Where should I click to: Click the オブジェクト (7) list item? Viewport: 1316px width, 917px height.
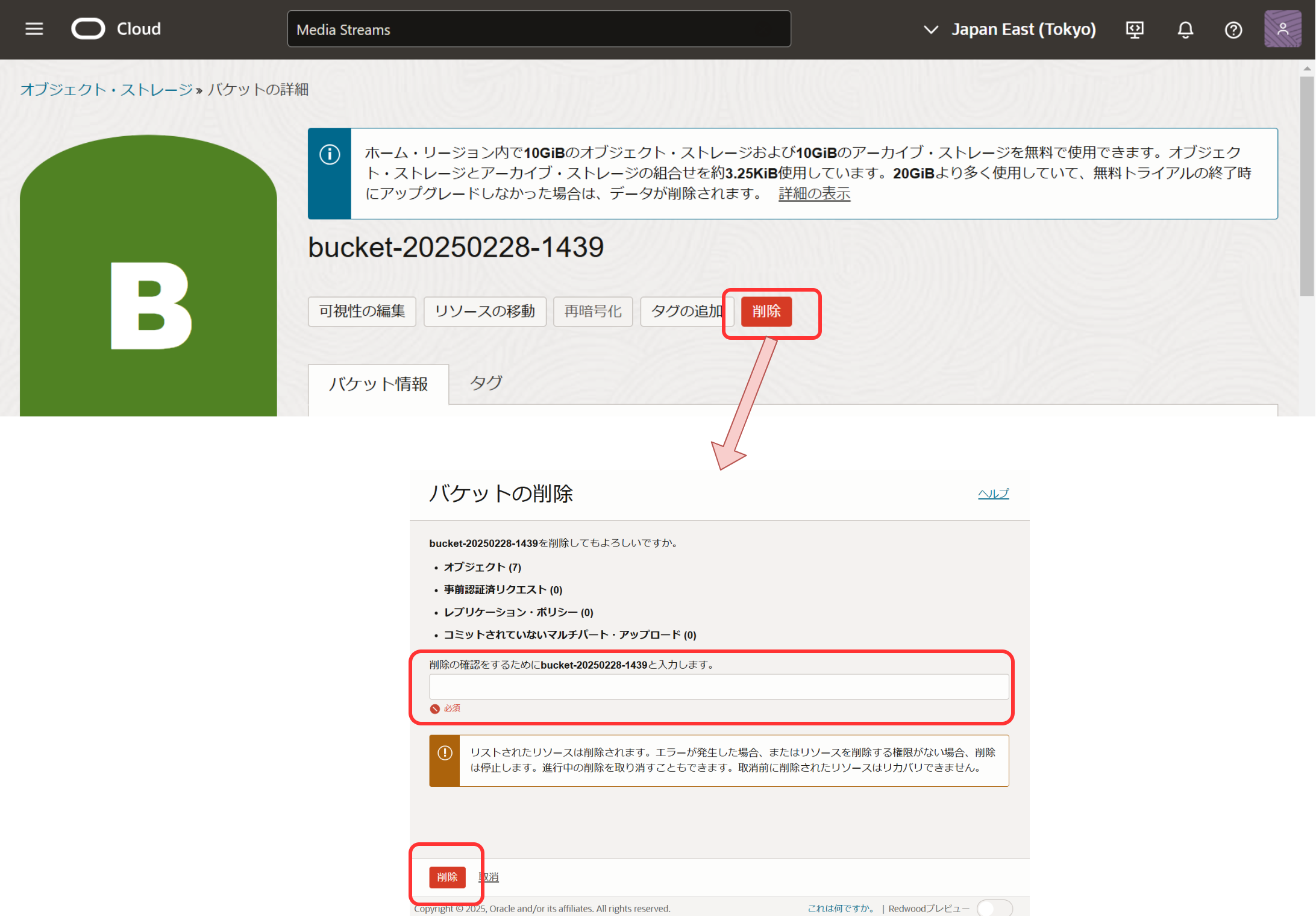pos(482,567)
